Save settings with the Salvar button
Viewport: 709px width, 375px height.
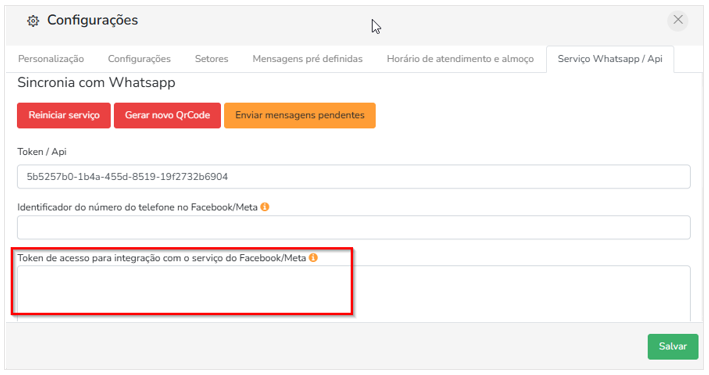[673, 347]
